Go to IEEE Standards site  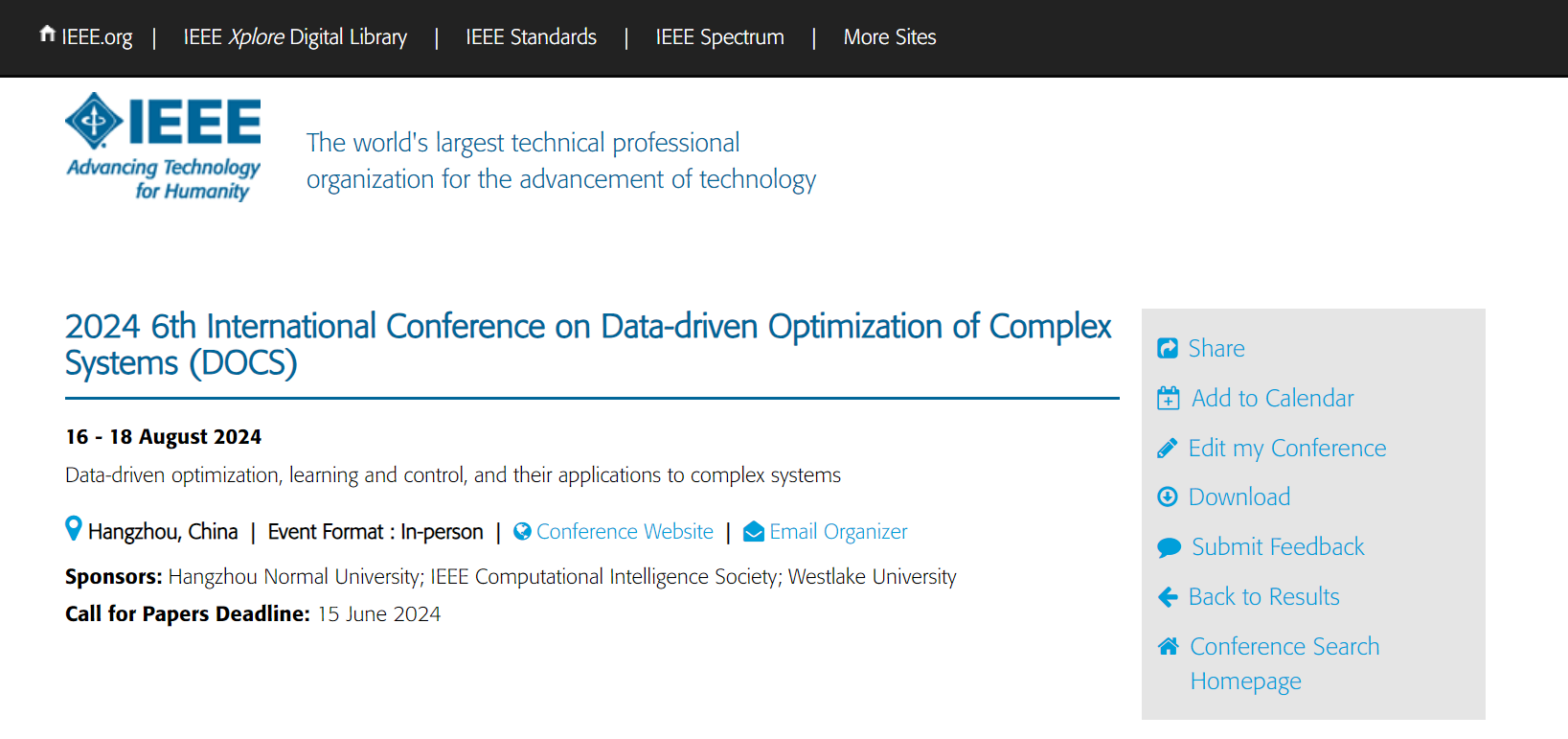[531, 36]
